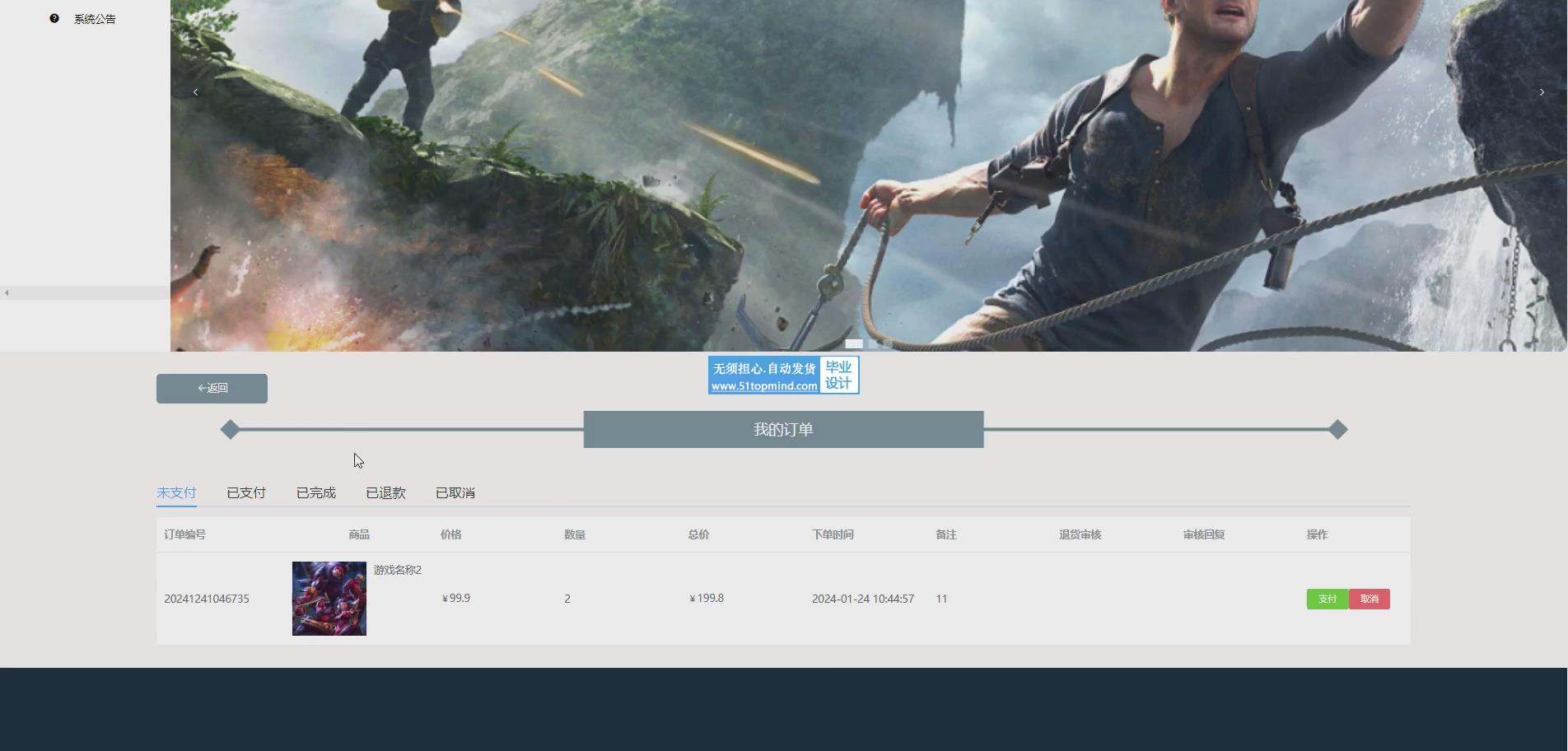Select the first carousel indicator dot
The image size is (1568, 751).
click(854, 343)
